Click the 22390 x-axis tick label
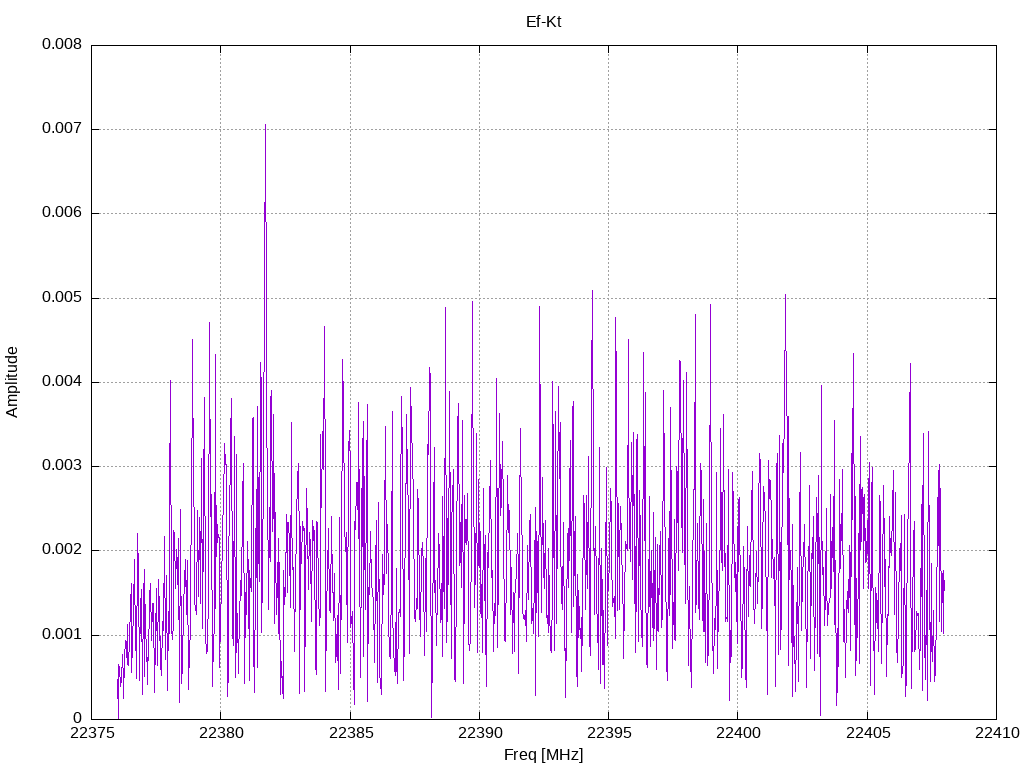 [x=479, y=733]
